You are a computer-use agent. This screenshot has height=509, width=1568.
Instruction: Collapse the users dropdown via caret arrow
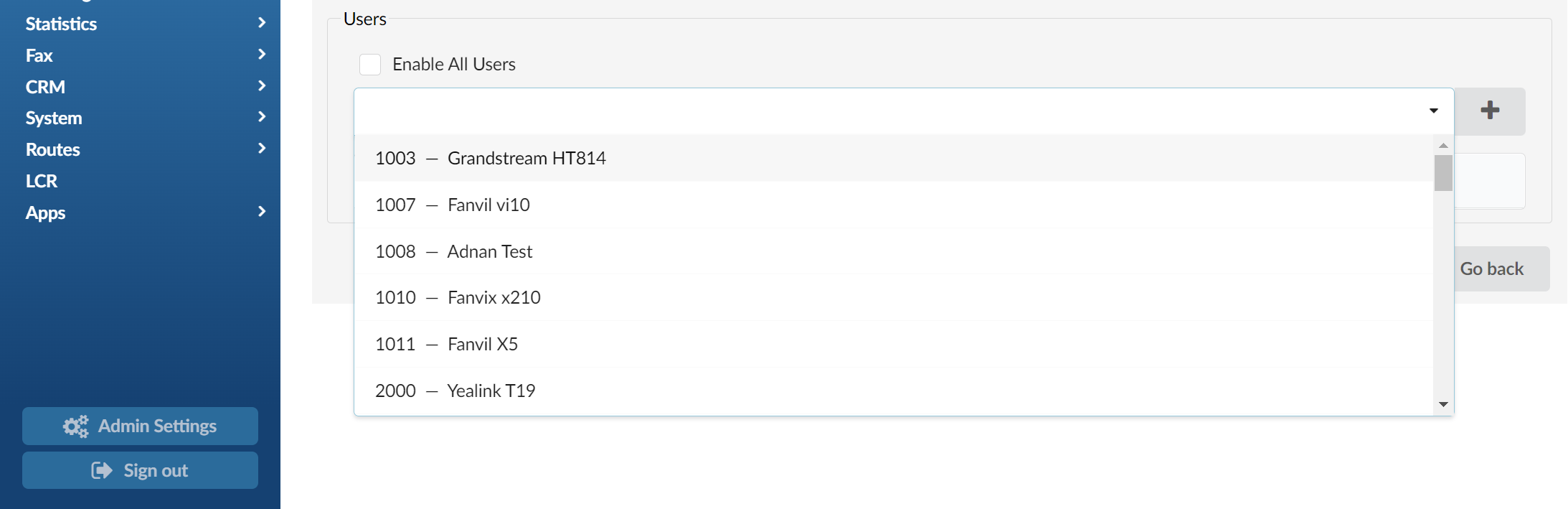point(1433,111)
